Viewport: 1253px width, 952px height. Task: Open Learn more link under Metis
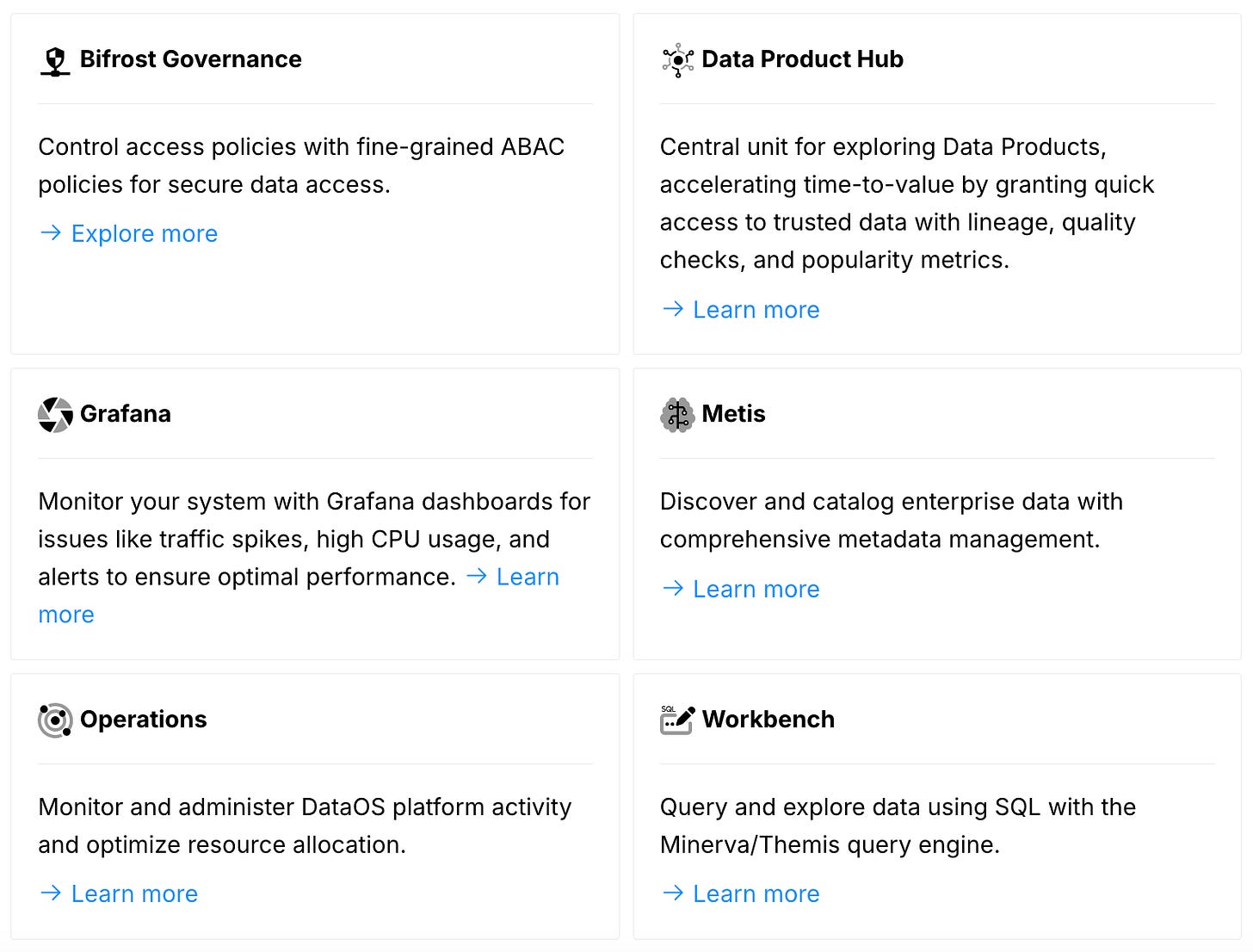[740, 589]
